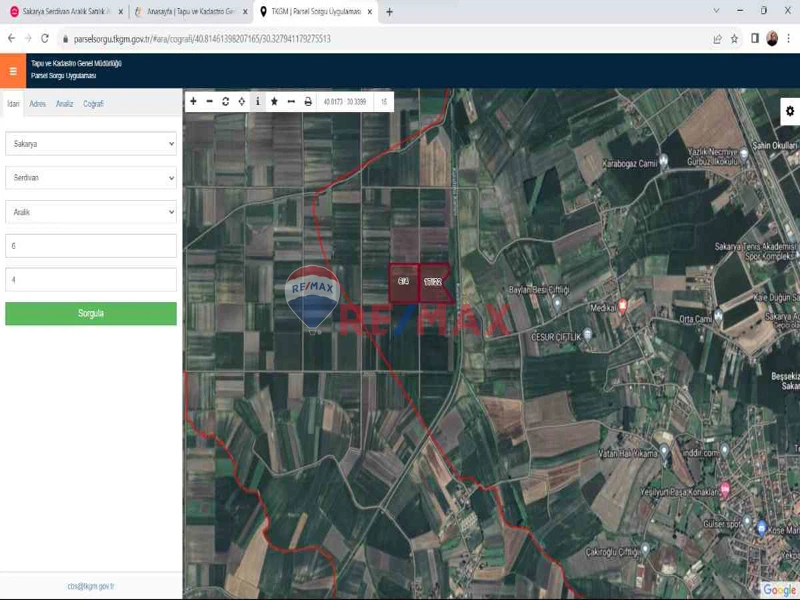The image size is (800, 600).
Task: Switch to the Analiz tab
Action: (64, 104)
